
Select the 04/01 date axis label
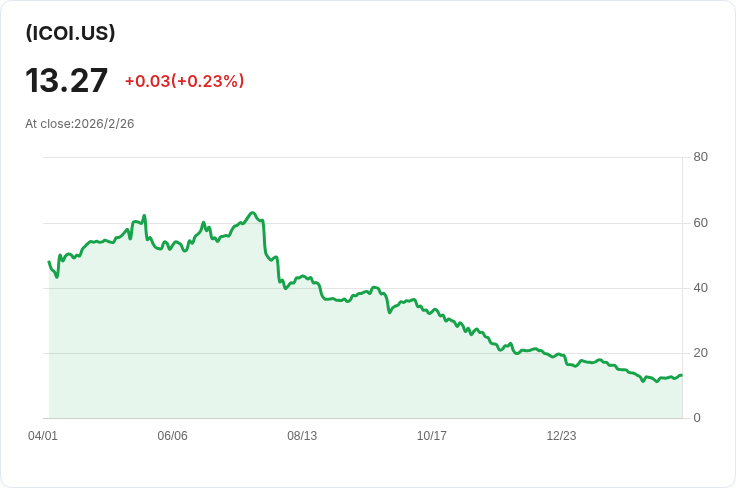43,436
